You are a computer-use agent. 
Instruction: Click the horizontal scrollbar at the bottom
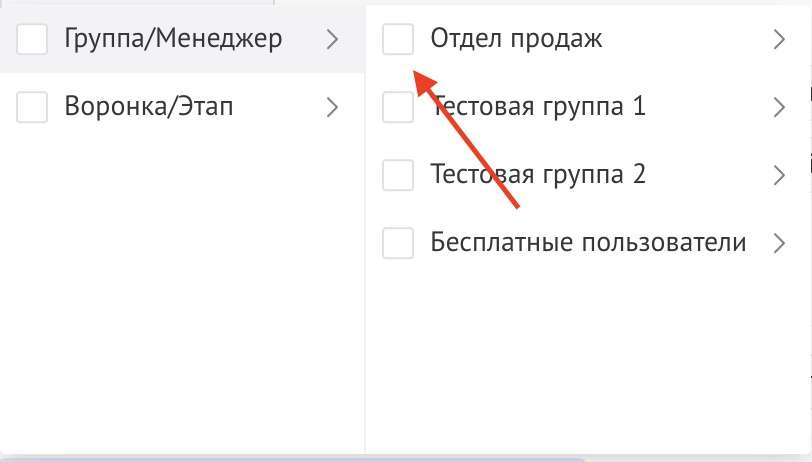[x=290, y=458]
